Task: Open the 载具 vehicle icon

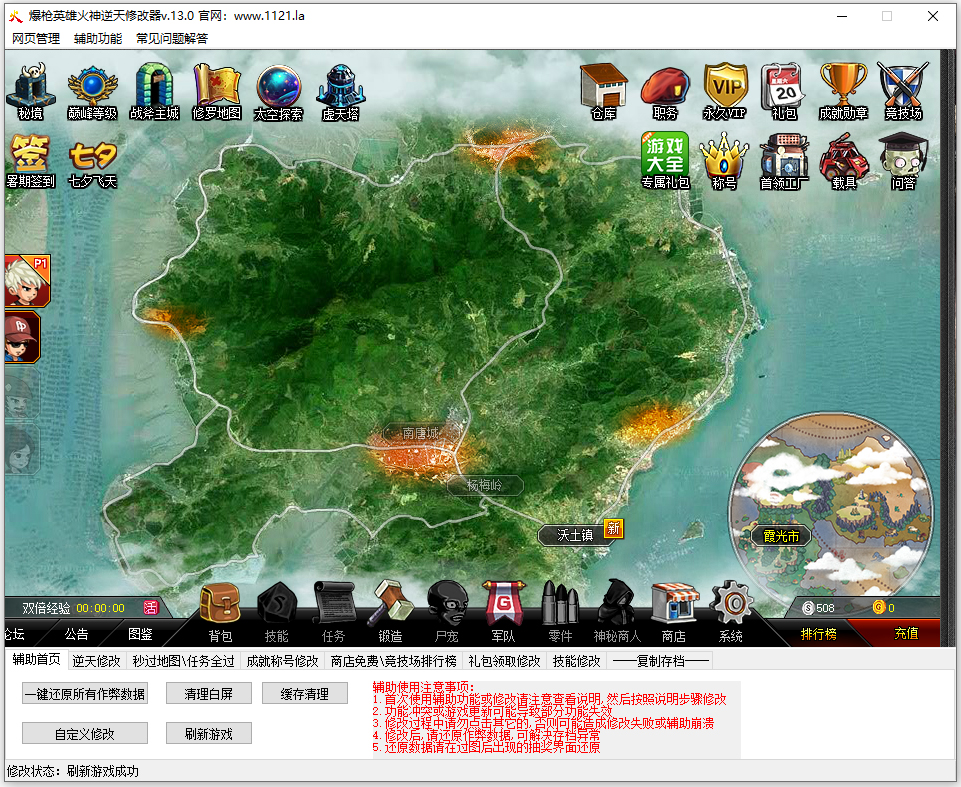Action: 844,162
